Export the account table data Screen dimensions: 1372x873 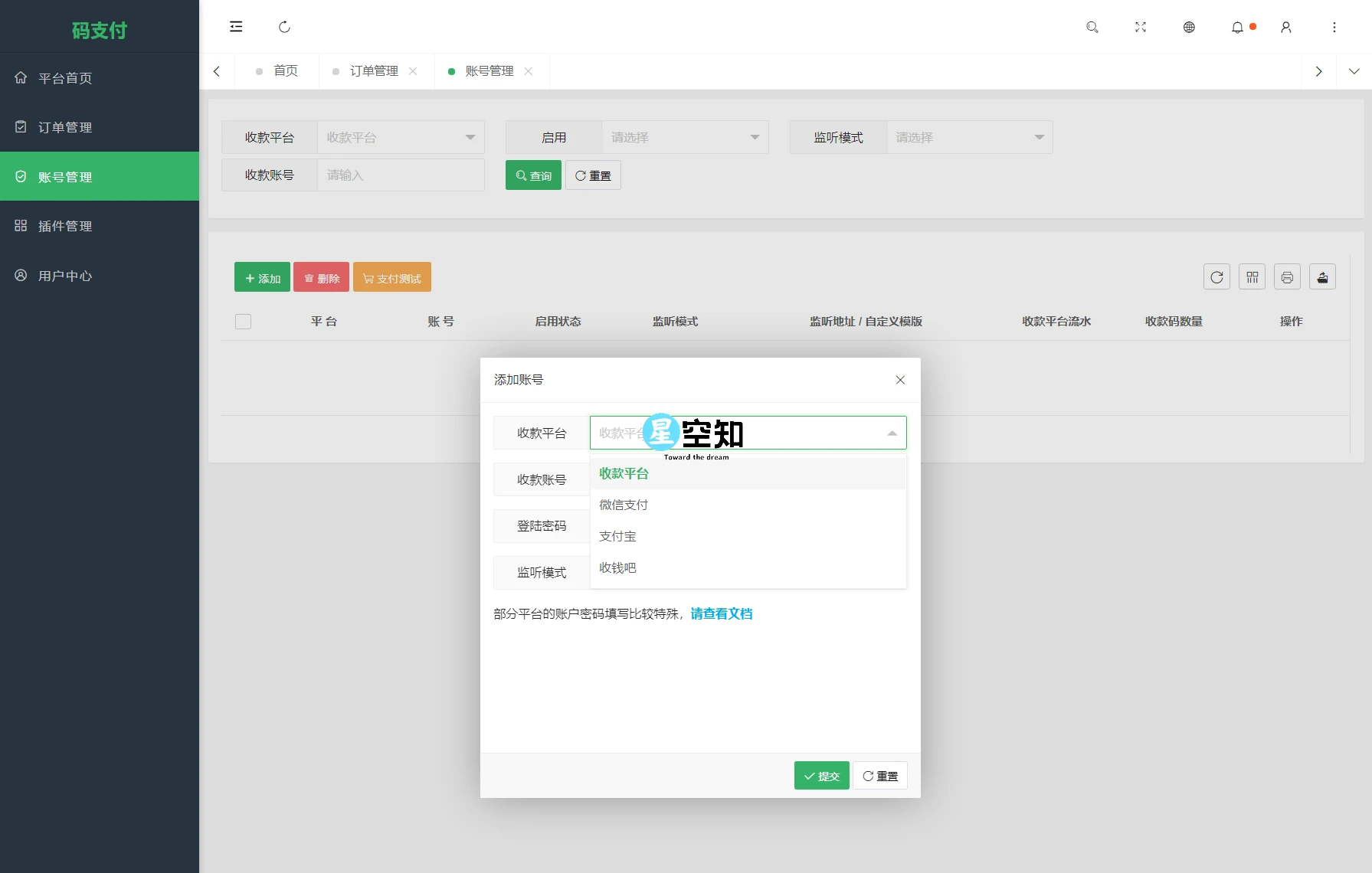pos(1323,276)
